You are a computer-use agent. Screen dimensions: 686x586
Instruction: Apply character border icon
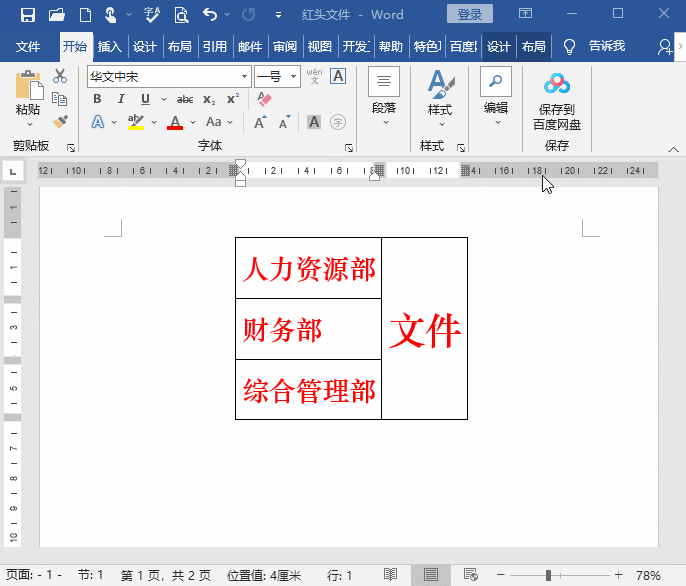[x=338, y=76]
